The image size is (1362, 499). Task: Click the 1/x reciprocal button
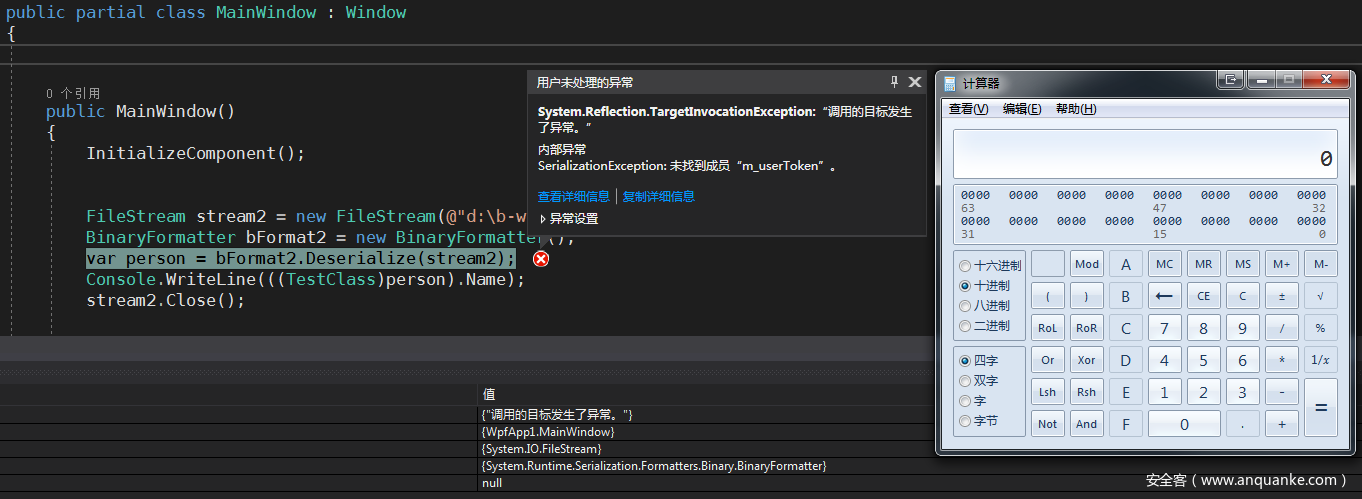(x=1320, y=360)
